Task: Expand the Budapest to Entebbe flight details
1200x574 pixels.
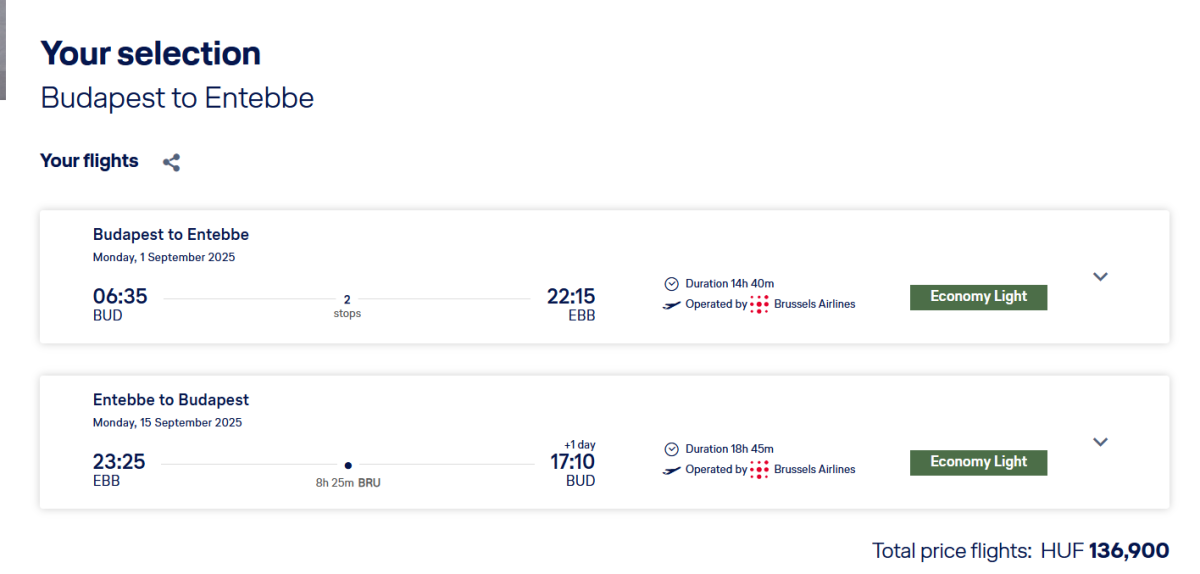Action: (x=1100, y=277)
